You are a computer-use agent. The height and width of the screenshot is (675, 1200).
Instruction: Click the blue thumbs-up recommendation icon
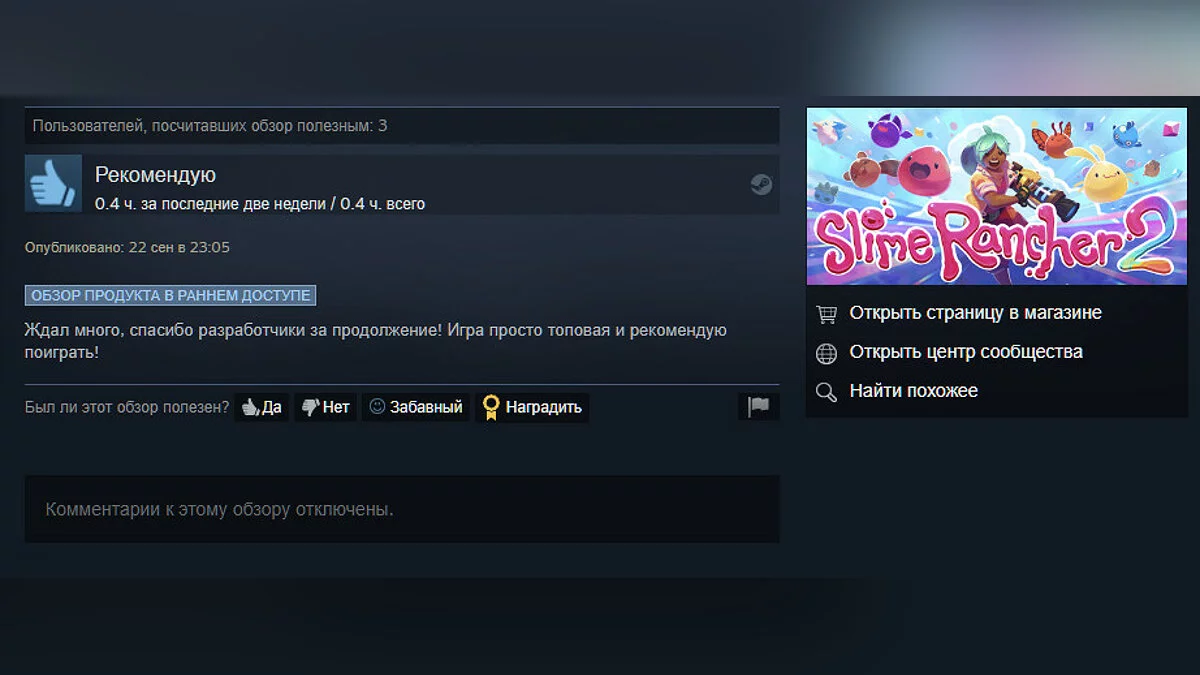[x=53, y=183]
